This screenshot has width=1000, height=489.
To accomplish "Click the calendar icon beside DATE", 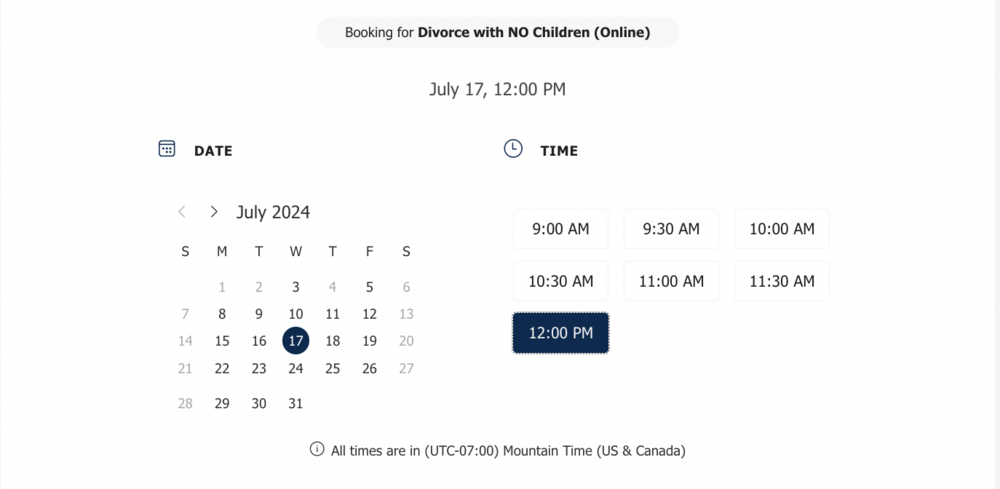I will click(166, 149).
